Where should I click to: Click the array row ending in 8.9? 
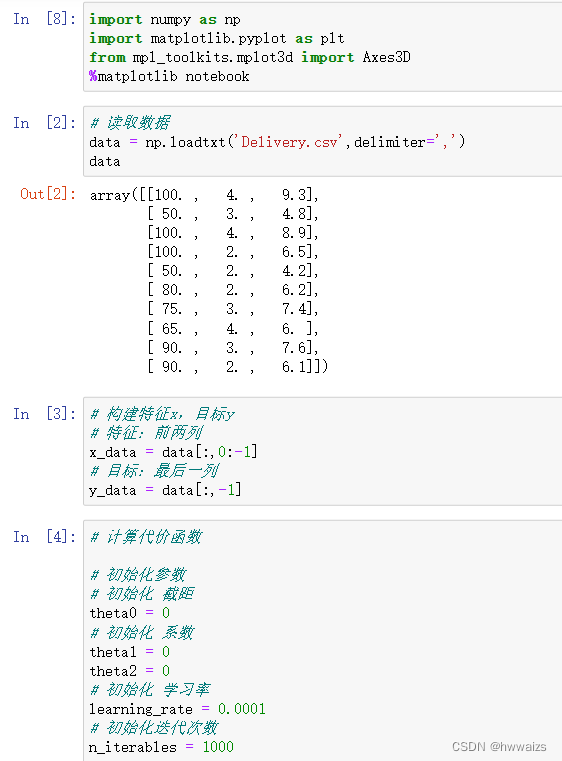(x=233, y=233)
